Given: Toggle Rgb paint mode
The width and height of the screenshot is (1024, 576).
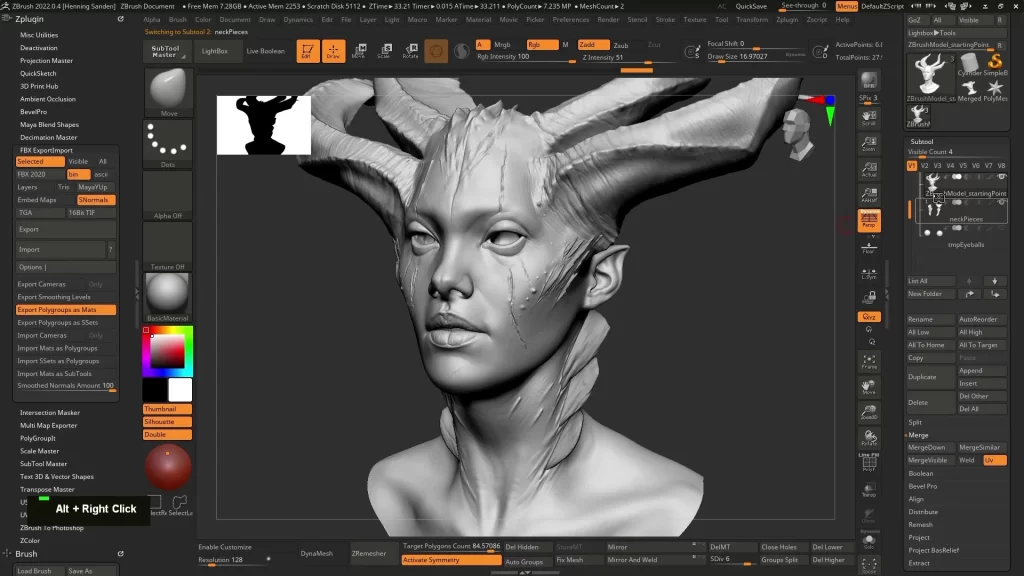Looking at the screenshot, I should (x=542, y=44).
